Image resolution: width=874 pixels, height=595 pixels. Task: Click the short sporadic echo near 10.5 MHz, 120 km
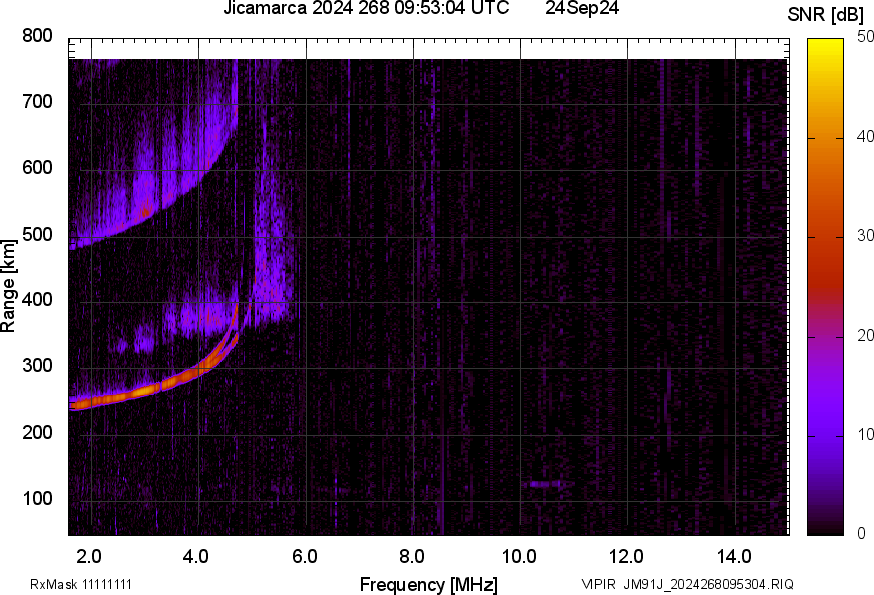click(545, 484)
